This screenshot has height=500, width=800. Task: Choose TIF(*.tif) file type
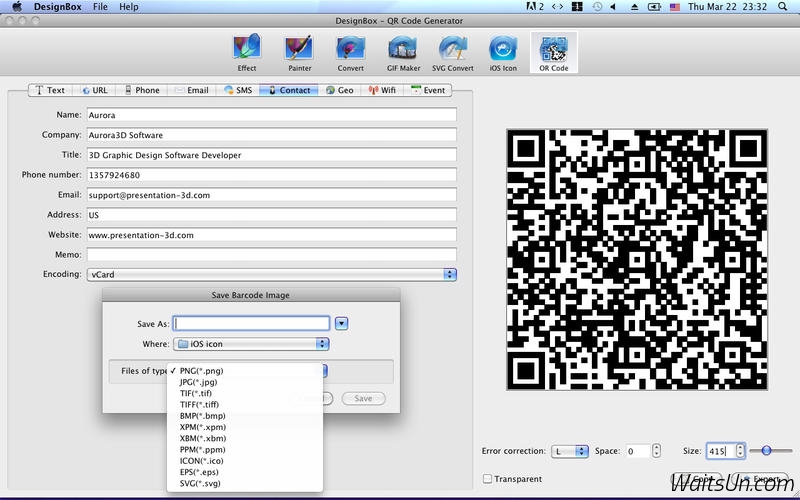tap(245, 393)
